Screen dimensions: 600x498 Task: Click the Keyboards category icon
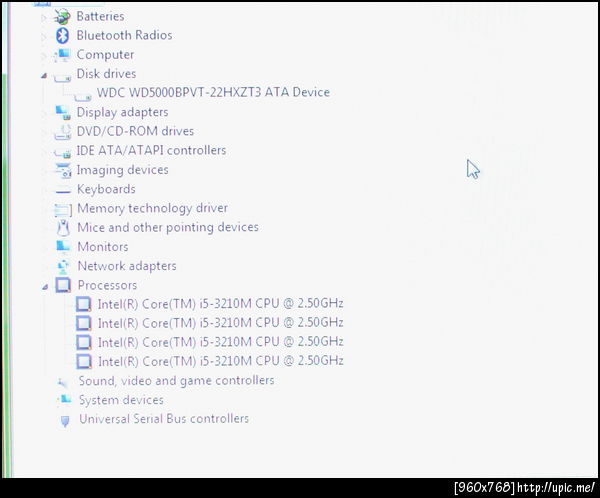click(x=63, y=191)
